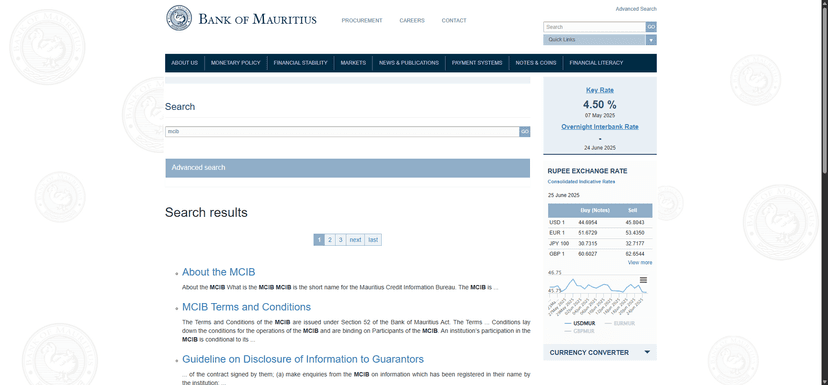Toggle the GBPMUR chart series legend
Screen dimensions: 828x385
pyautogui.click(x=580, y=331)
